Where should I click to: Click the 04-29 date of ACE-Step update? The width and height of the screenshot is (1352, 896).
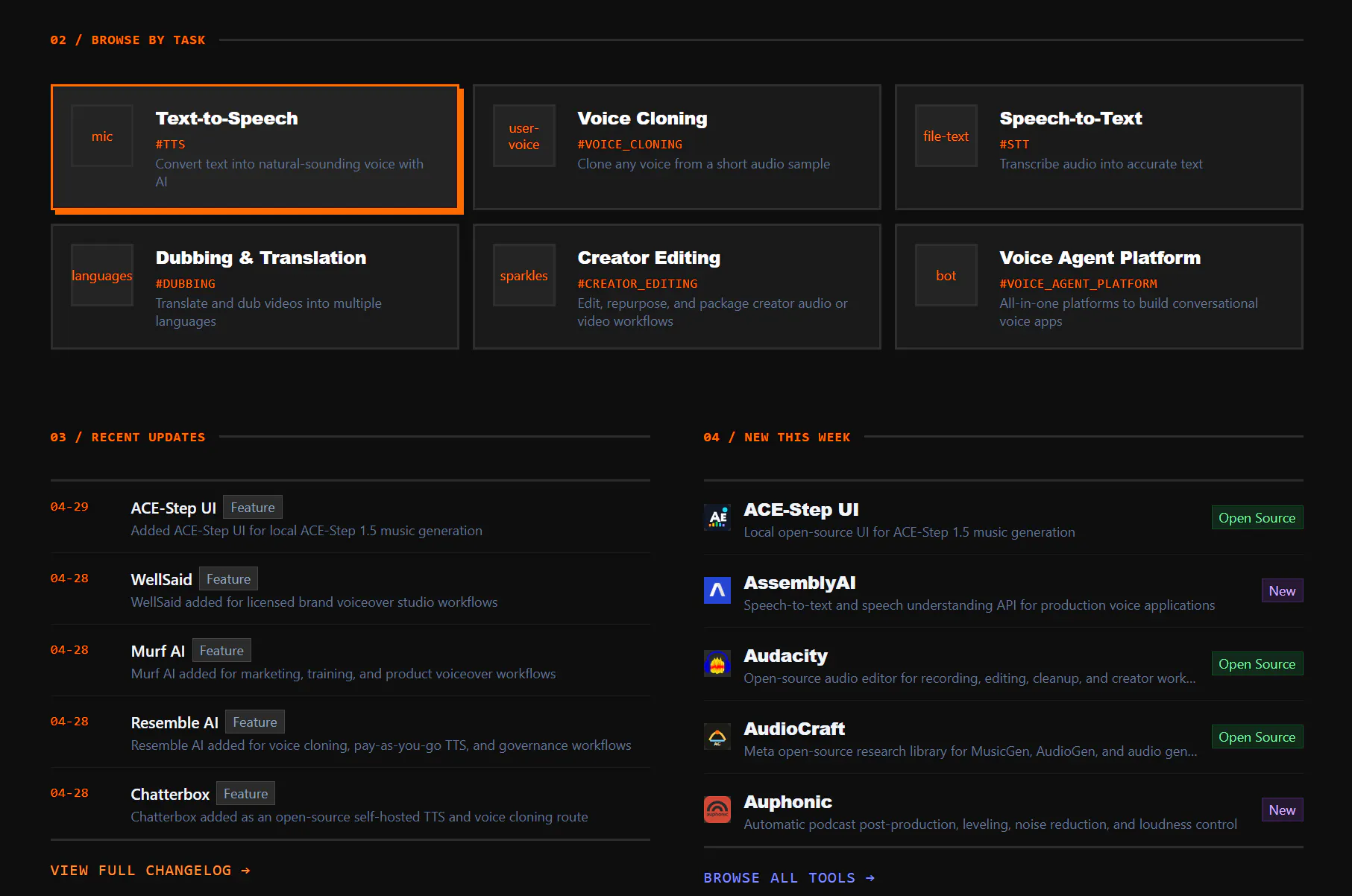[69, 507]
